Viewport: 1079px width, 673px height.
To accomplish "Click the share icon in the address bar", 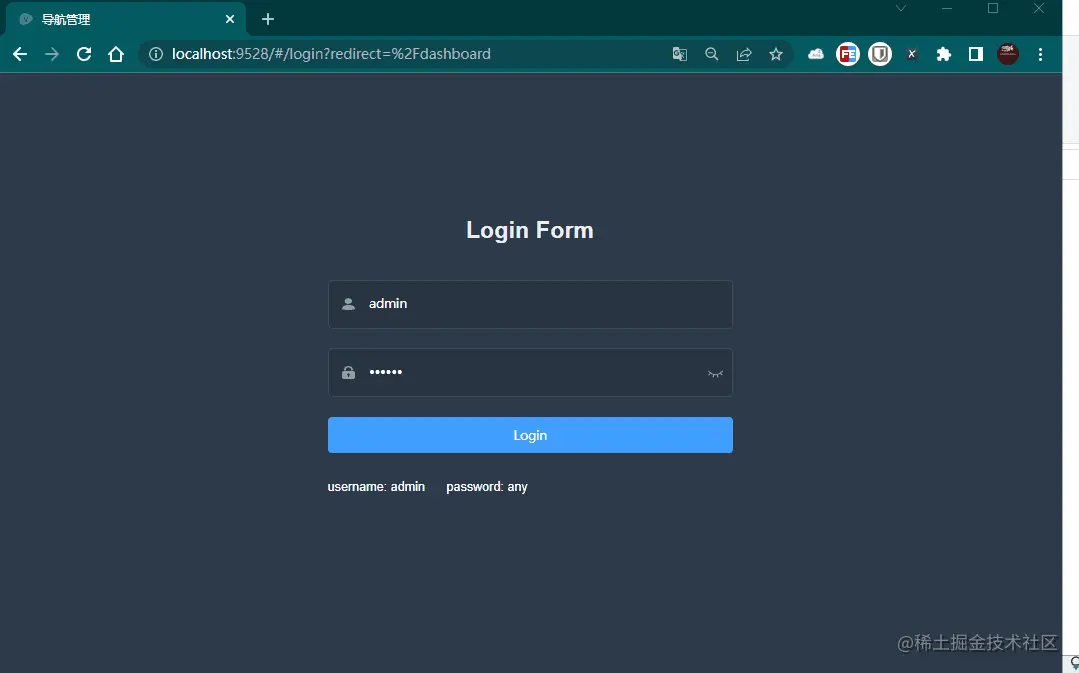I will 743,54.
